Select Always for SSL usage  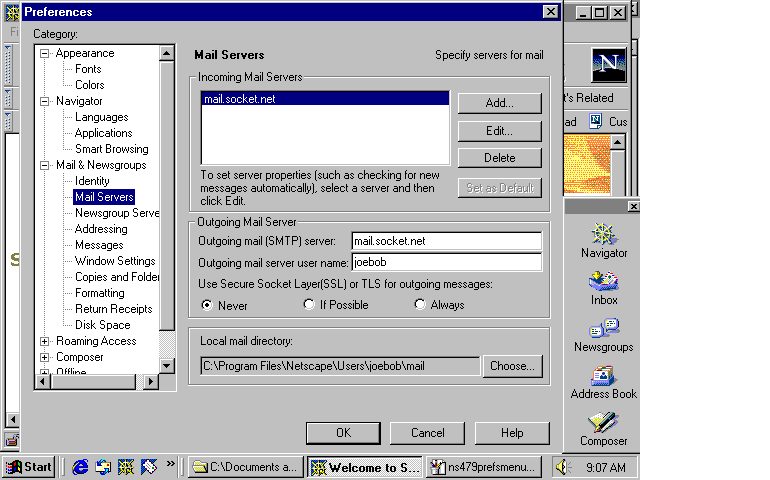tap(419, 305)
